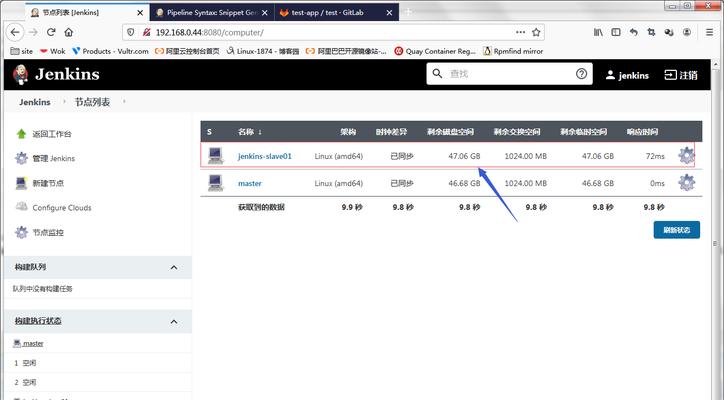The image size is (724, 400).
Task: Open page actions three-dot menu in URL bar
Action: 520,32
